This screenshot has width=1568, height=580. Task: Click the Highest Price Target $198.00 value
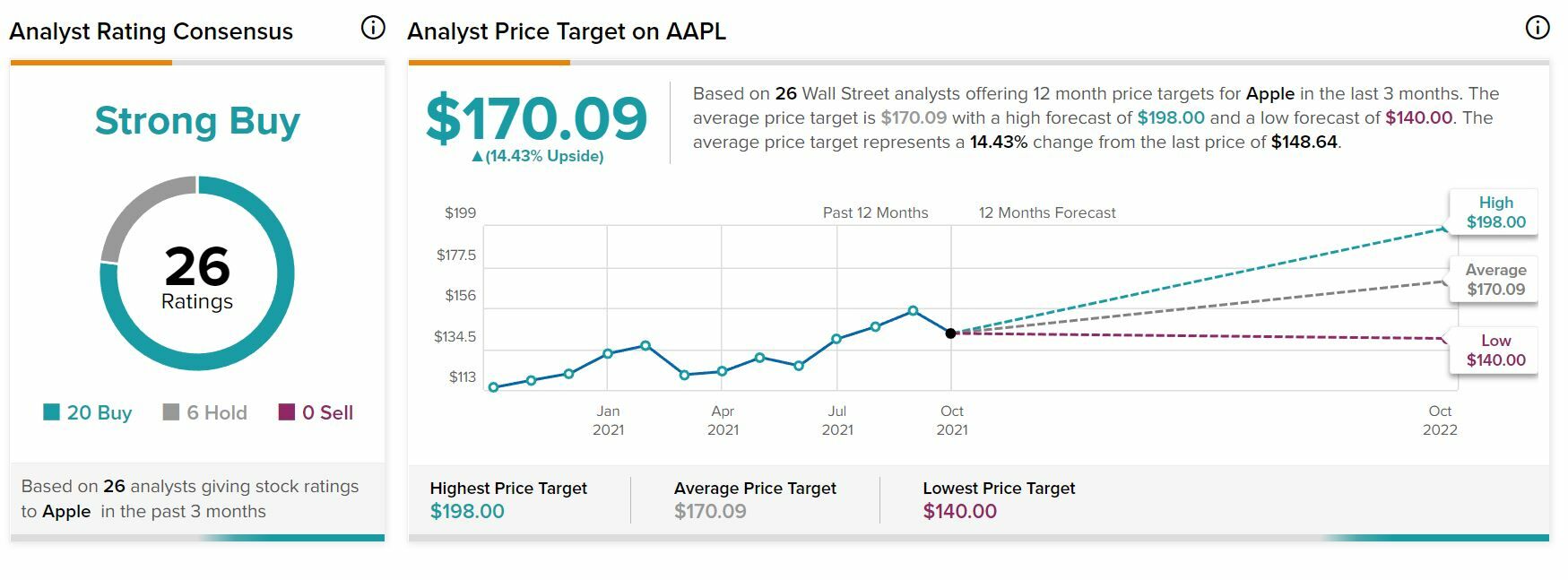[467, 512]
